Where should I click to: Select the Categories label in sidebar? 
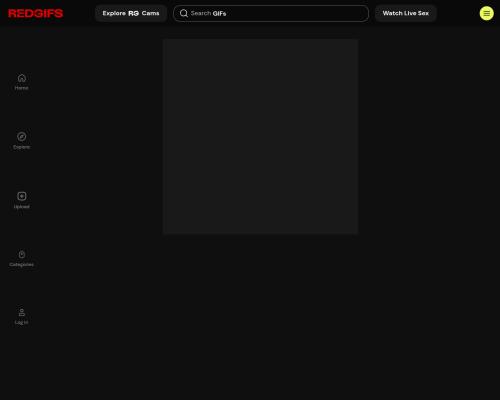22,265
